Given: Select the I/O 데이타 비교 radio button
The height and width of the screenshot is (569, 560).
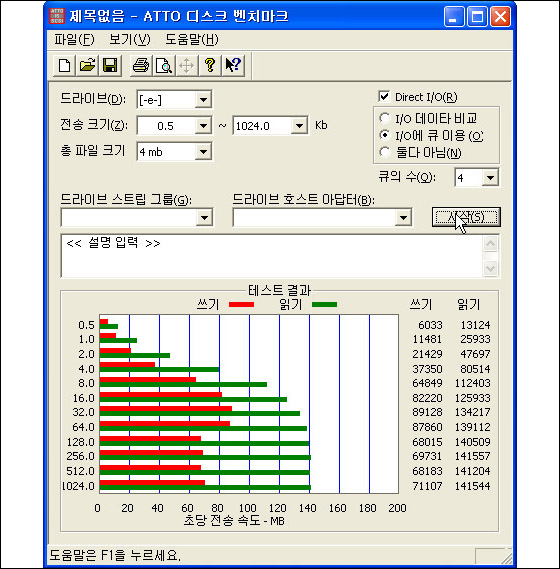Looking at the screenshot, I should click(385, 118).
